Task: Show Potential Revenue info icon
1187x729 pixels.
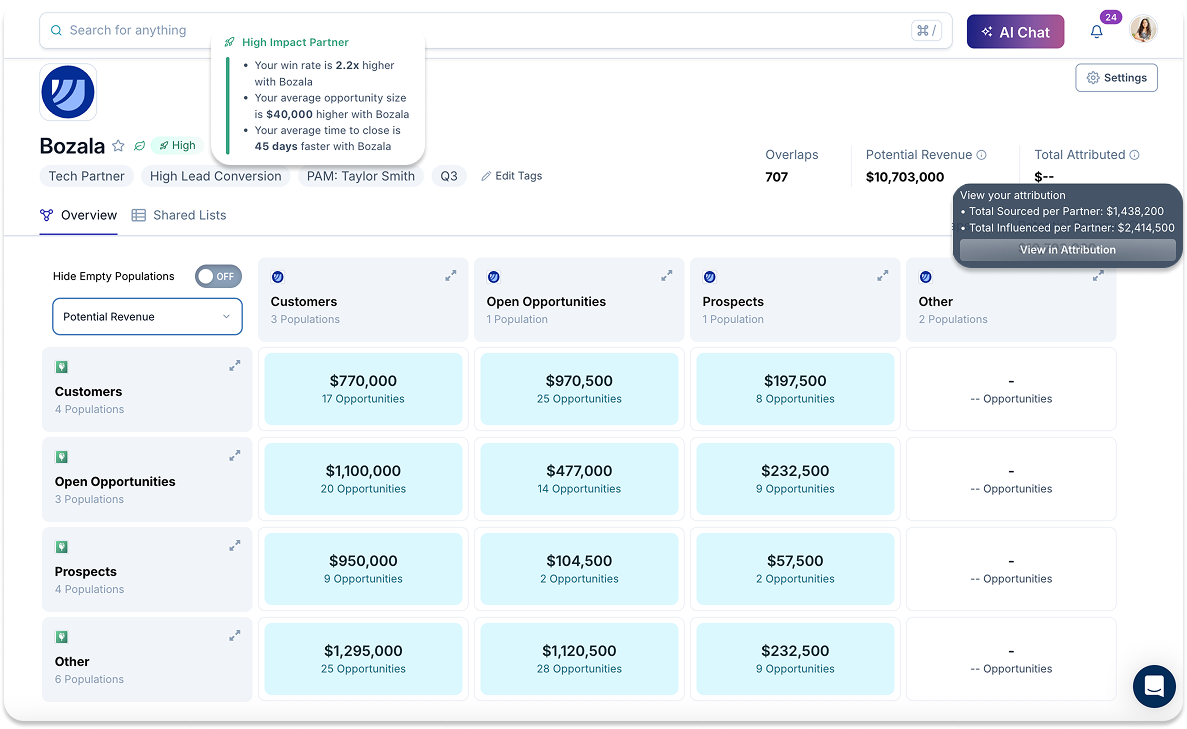Action: point(981,154)
